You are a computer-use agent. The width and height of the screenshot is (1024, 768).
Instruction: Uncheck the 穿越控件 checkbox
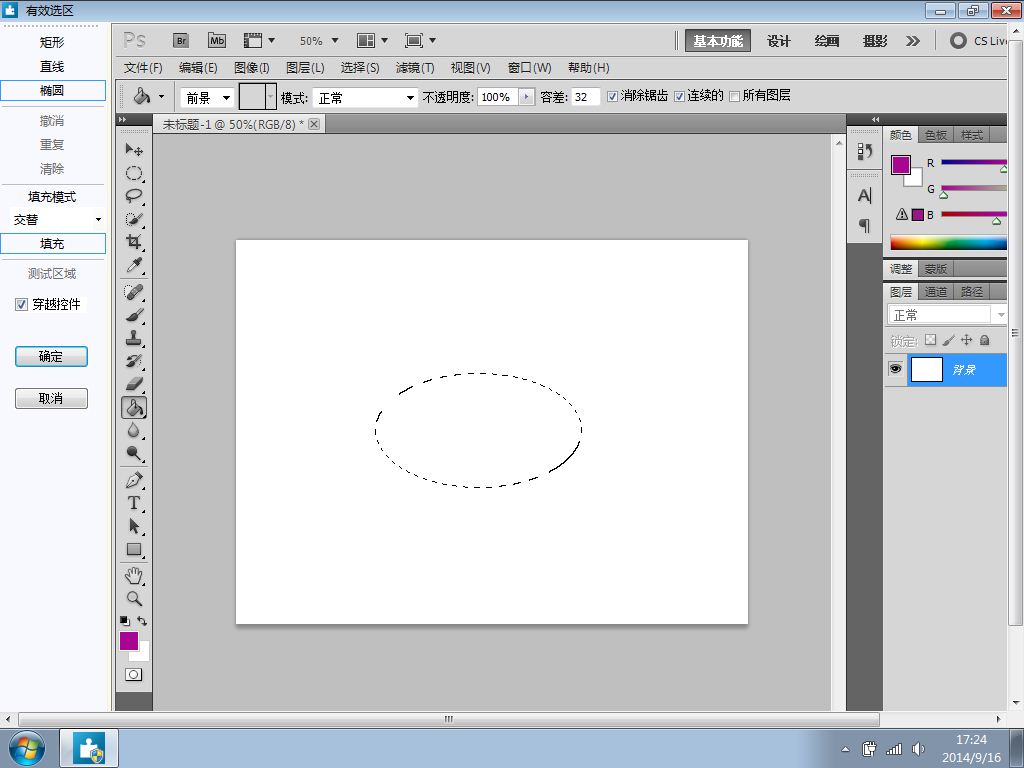pos(22,305)
